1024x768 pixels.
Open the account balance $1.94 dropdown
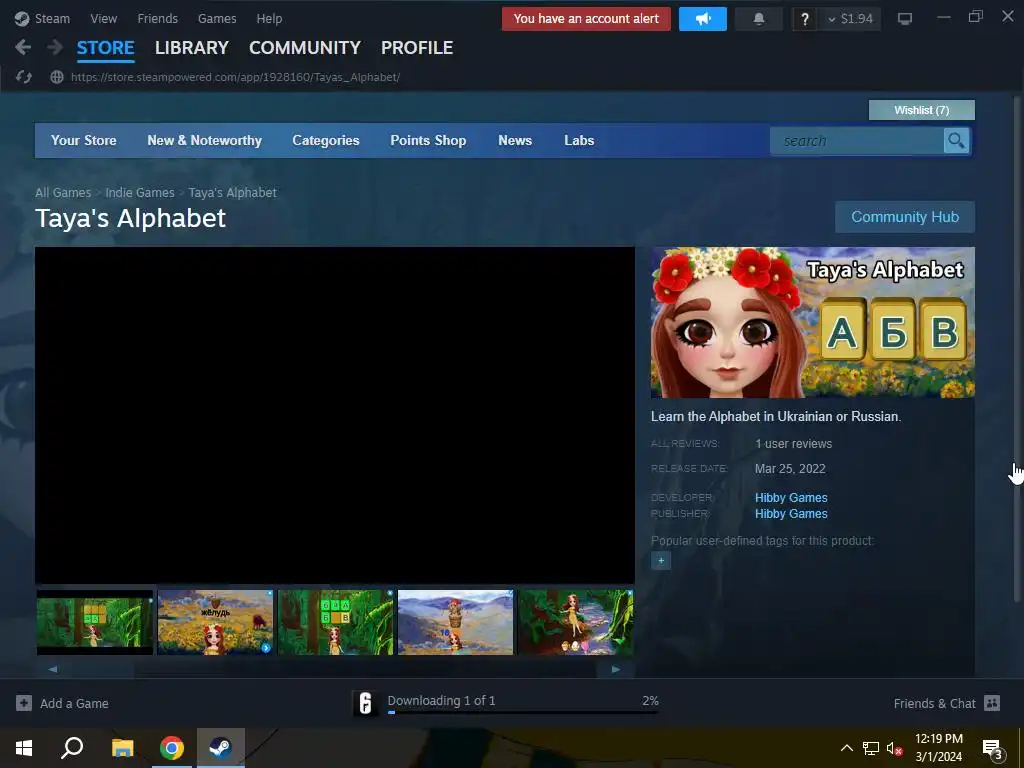pyautogui.click(x=850, y=19)
